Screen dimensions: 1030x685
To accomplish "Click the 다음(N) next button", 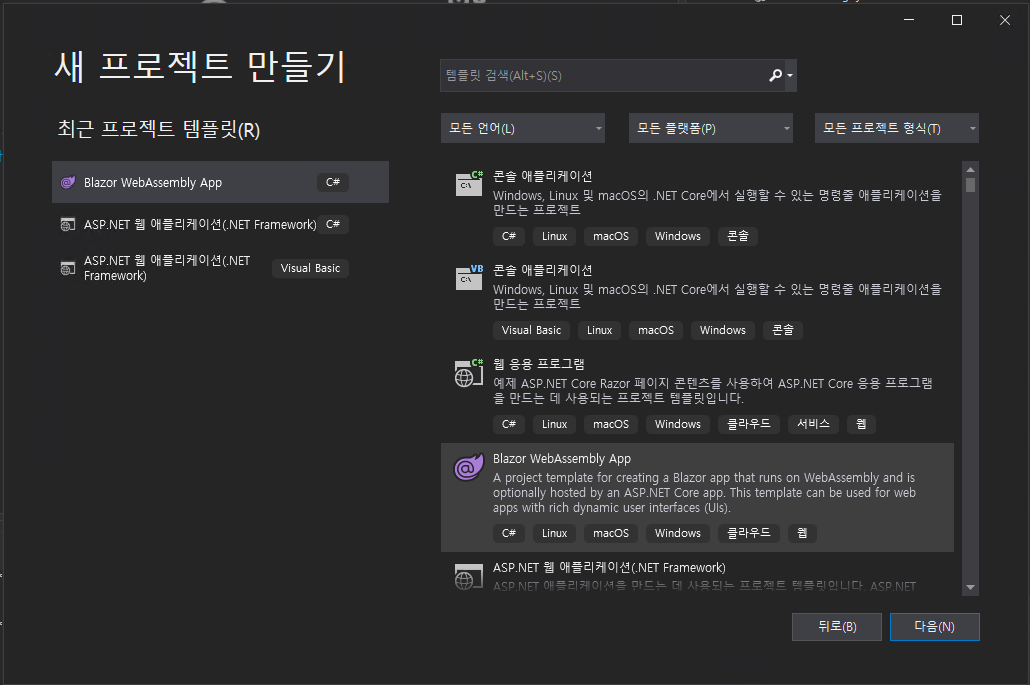I will click(934, 627).
